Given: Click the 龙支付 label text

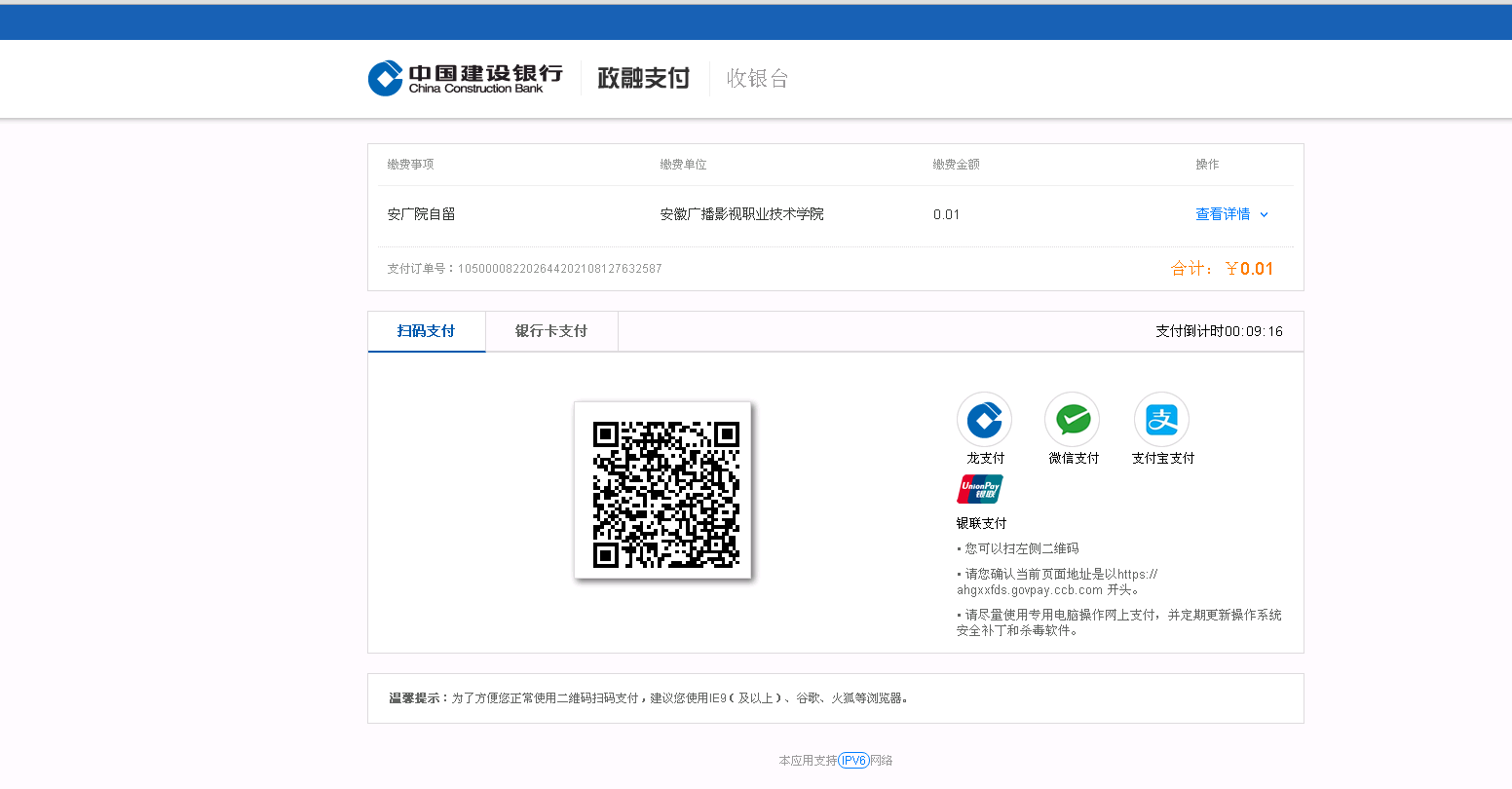Looking at the screenshot, I should pyautogui.click(x=985, y=458).
